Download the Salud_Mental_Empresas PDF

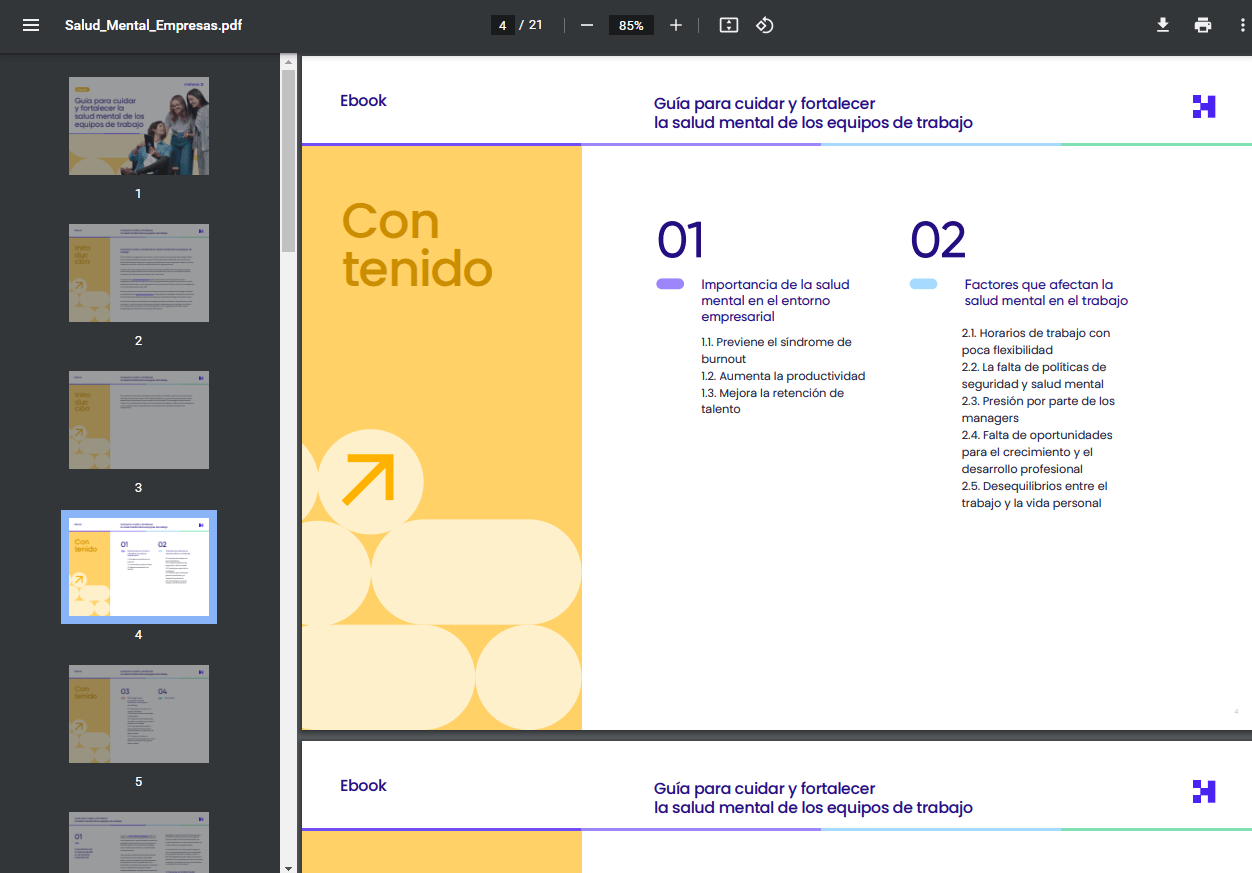click(x=1162, y=25)
